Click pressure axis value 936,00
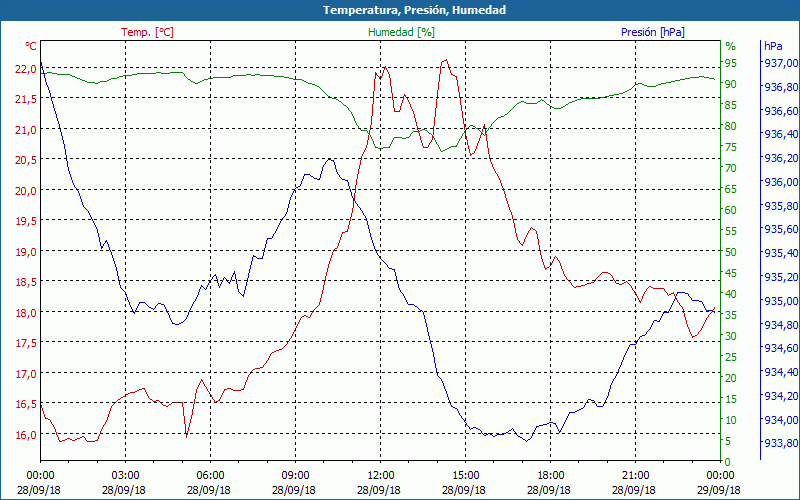Viewport: 800px width, 500px height. click(781, 182)
